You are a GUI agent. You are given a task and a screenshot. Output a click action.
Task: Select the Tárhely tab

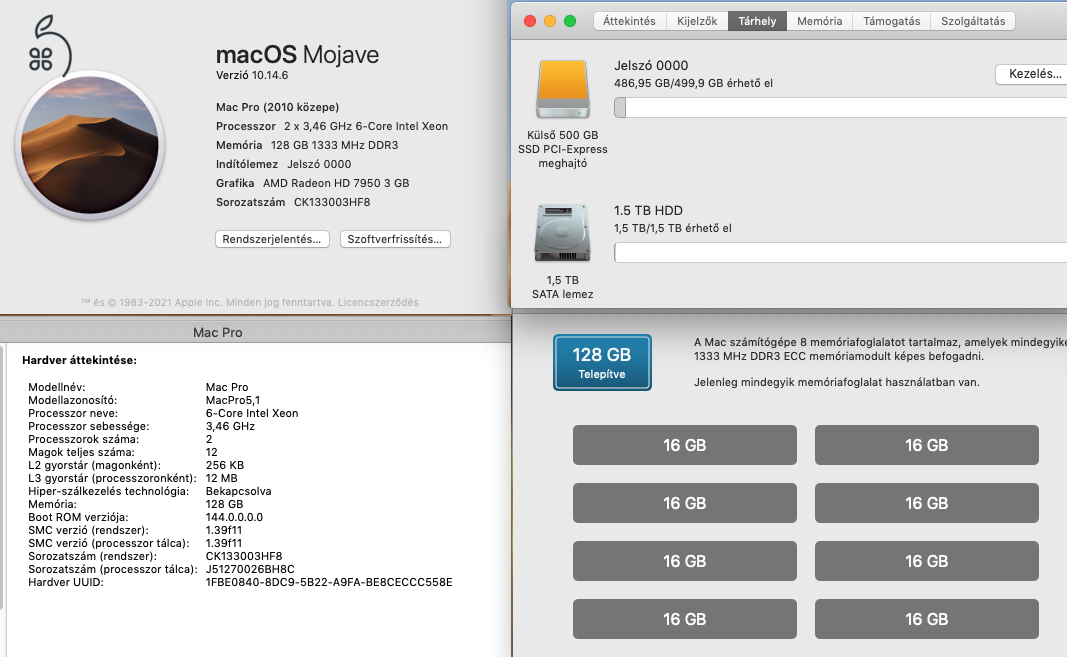coord(757,21)
